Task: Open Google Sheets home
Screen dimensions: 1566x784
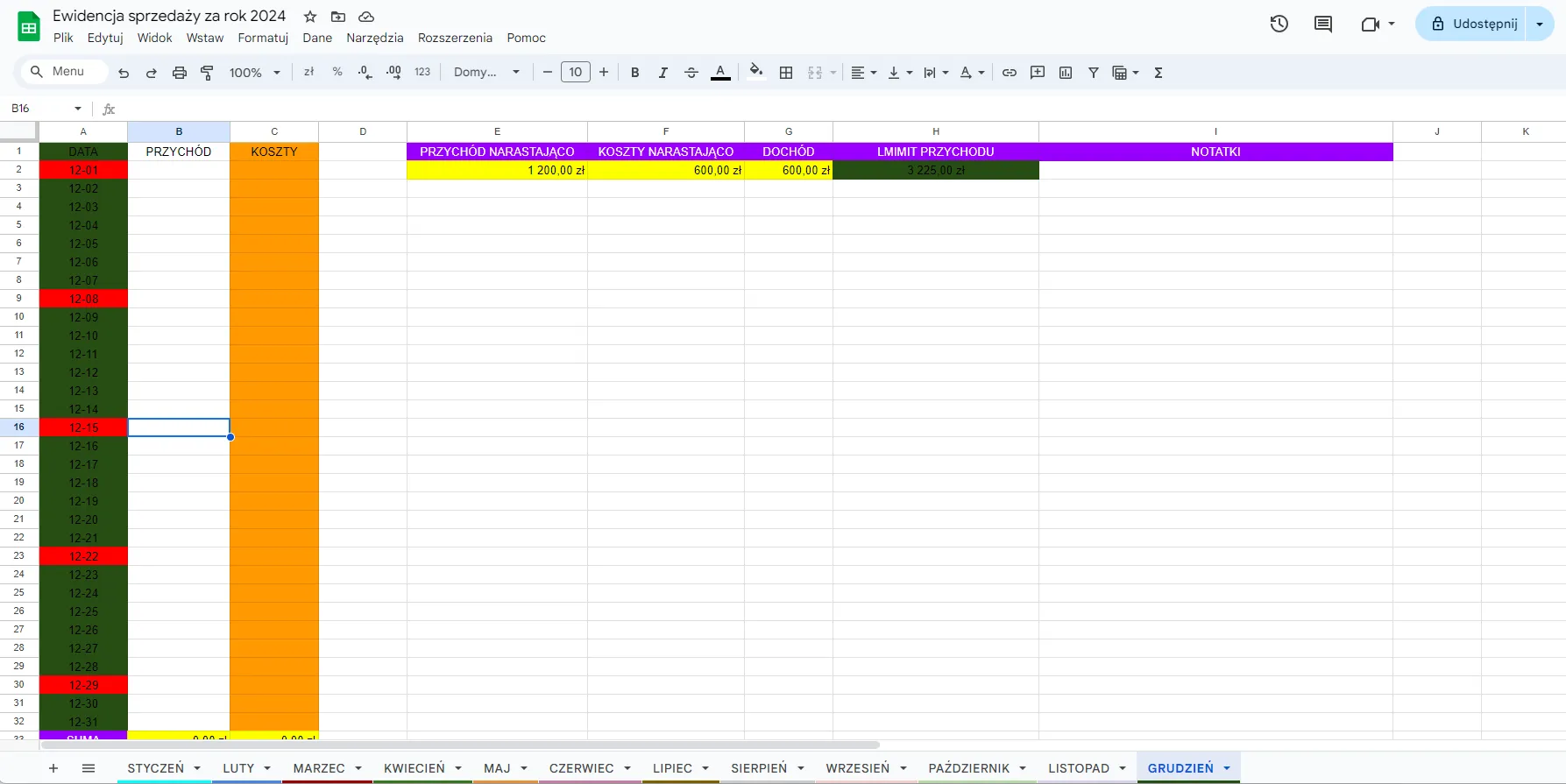Action: tap(29, 26)
